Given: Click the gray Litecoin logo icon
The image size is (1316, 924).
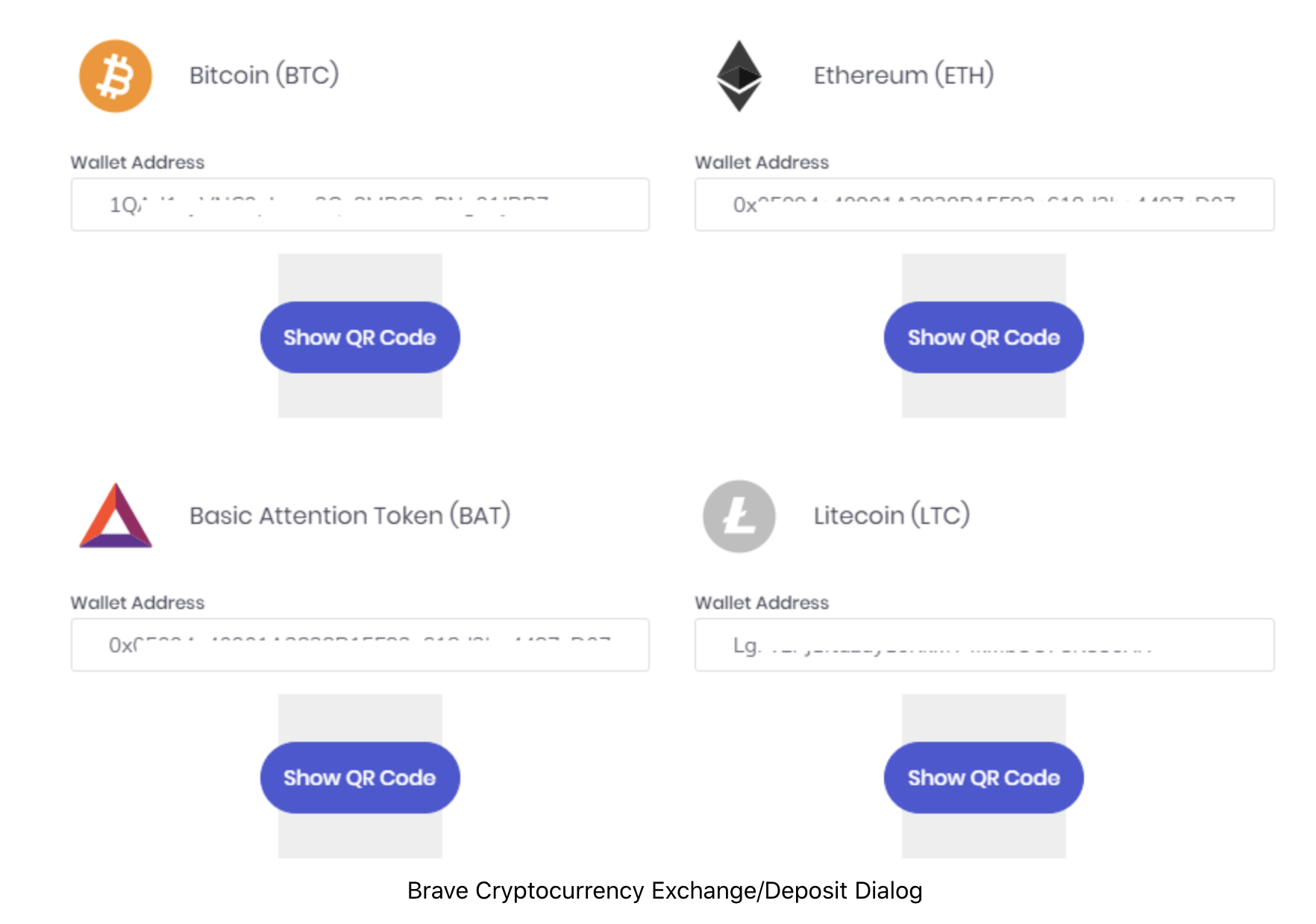Looking at the screenshot, I should click(x=739, y=516).
